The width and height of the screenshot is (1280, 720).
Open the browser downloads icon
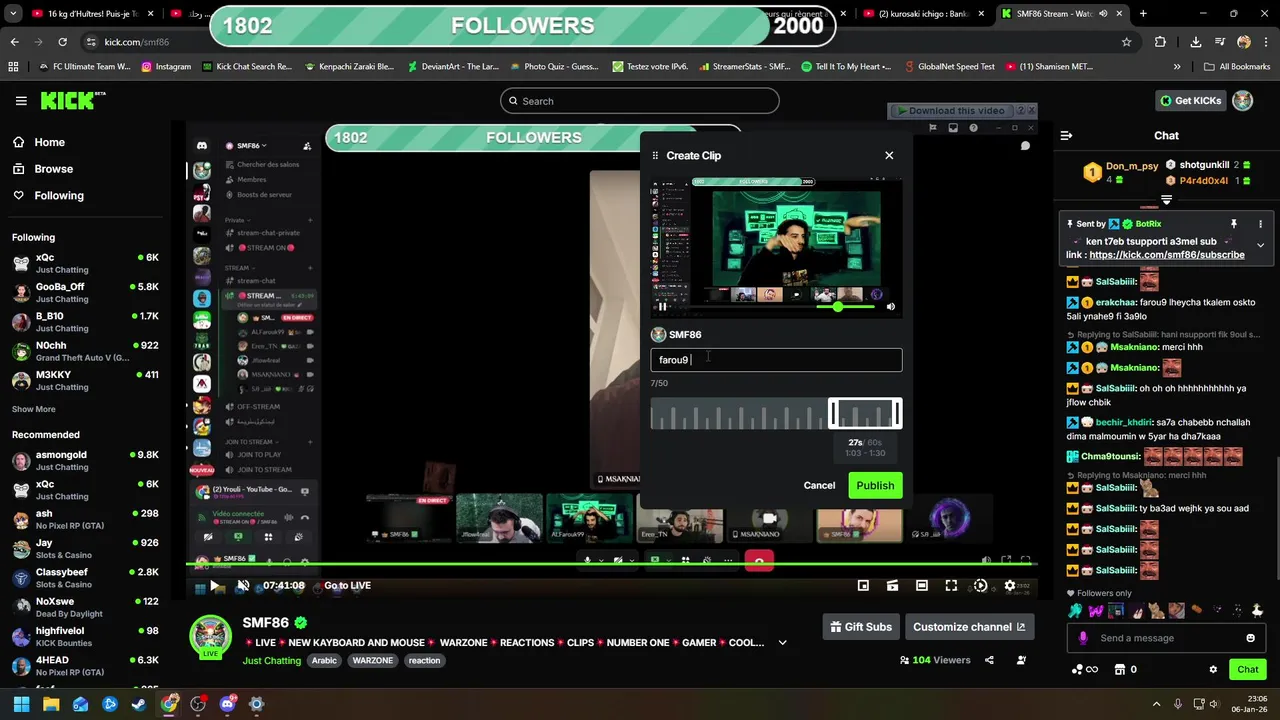coord(1196,42)
